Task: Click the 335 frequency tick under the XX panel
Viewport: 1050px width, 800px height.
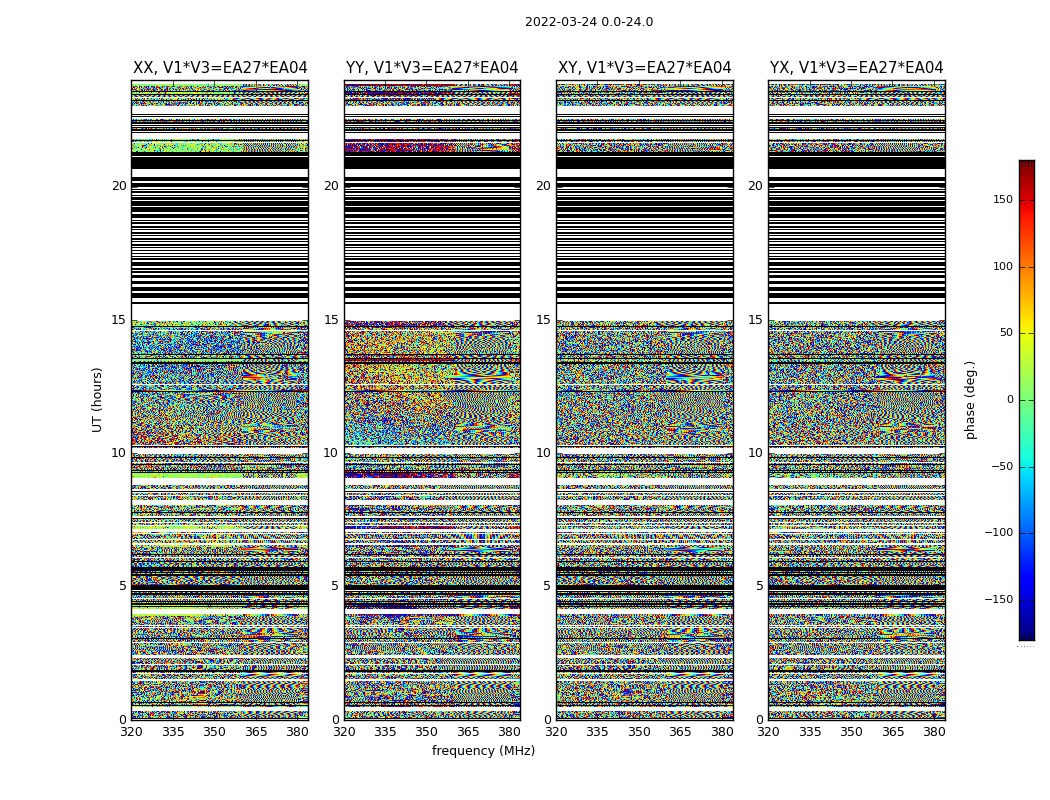Action: point(173,732)
